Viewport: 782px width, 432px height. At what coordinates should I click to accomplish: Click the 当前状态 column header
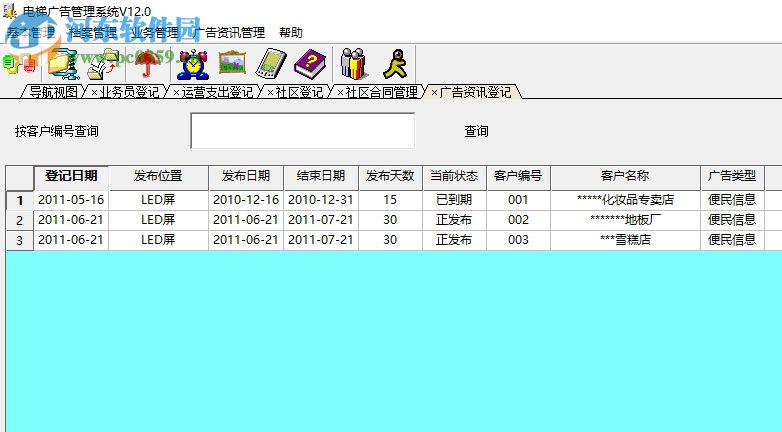454,176
